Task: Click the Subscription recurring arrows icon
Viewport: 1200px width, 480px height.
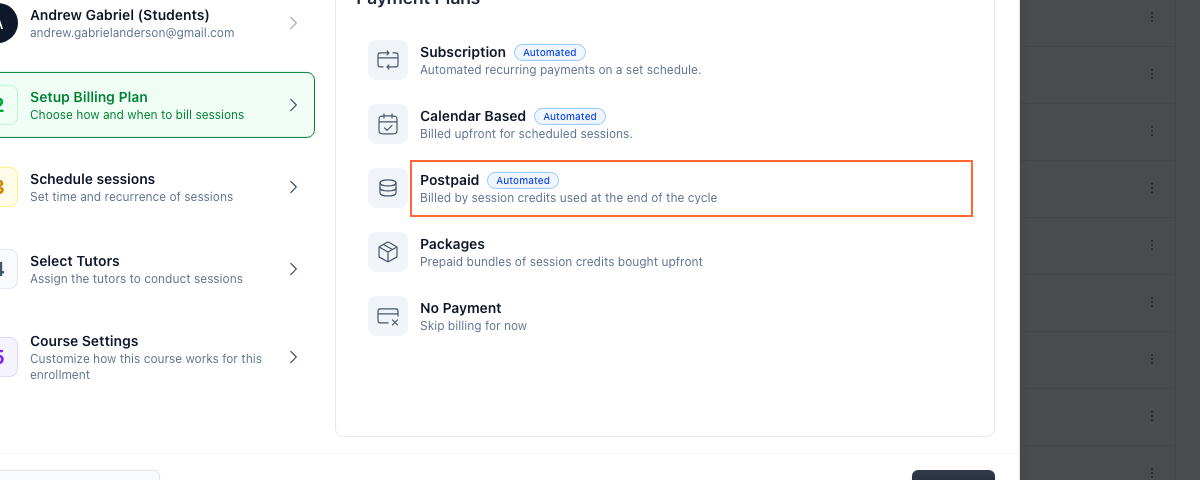Action: 388,60
